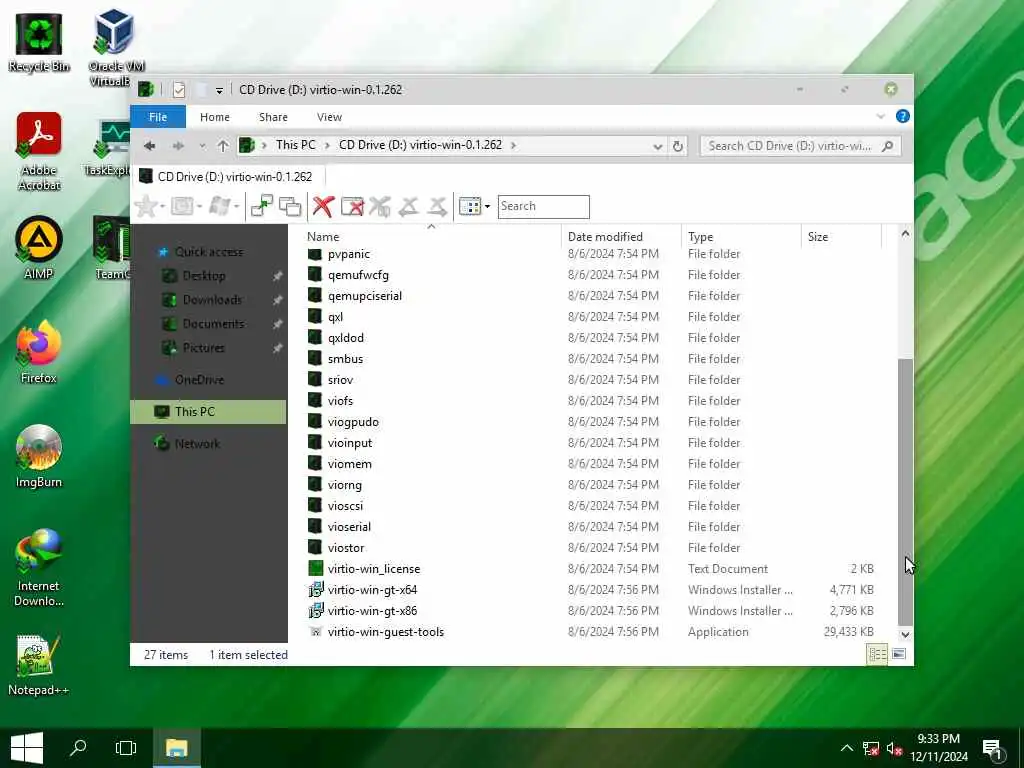Open the Internet Download Manager desktop icon
Viewport: 1024px width, 768px height.
coord(39,568)
